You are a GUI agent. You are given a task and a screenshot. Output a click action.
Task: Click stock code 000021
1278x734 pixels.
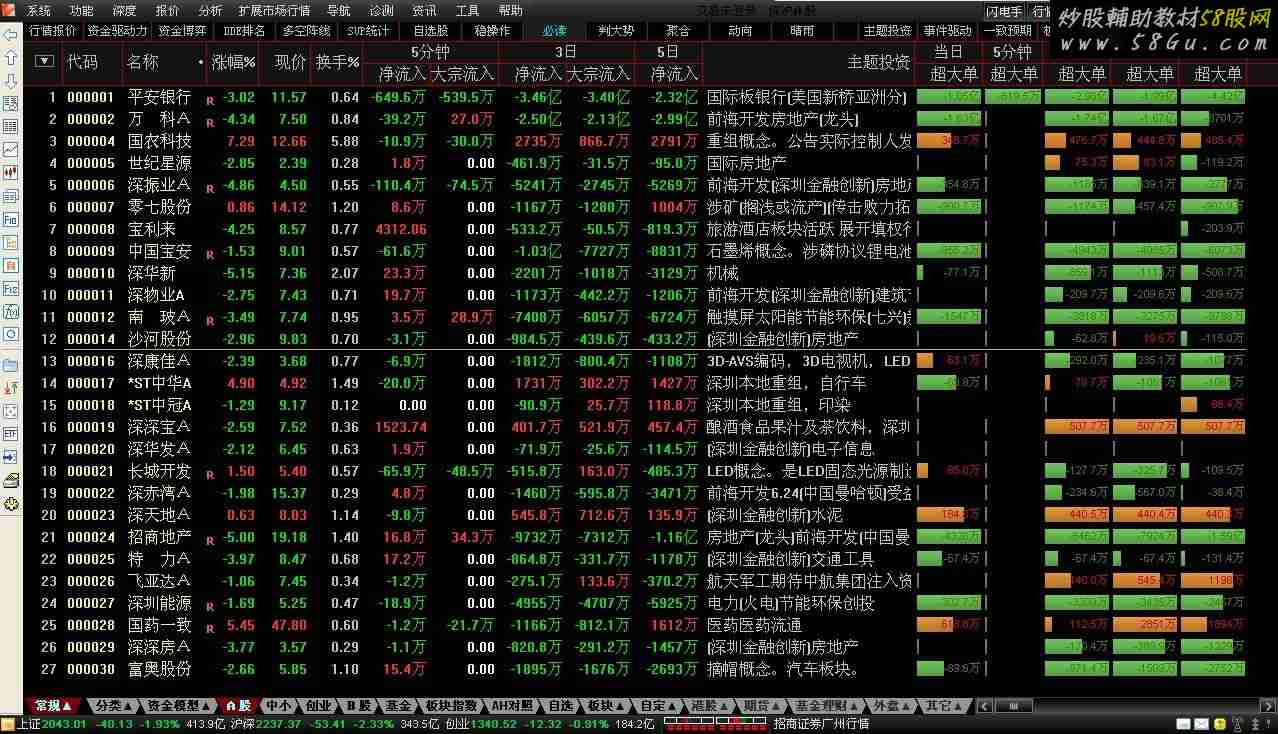click(91, 471)
